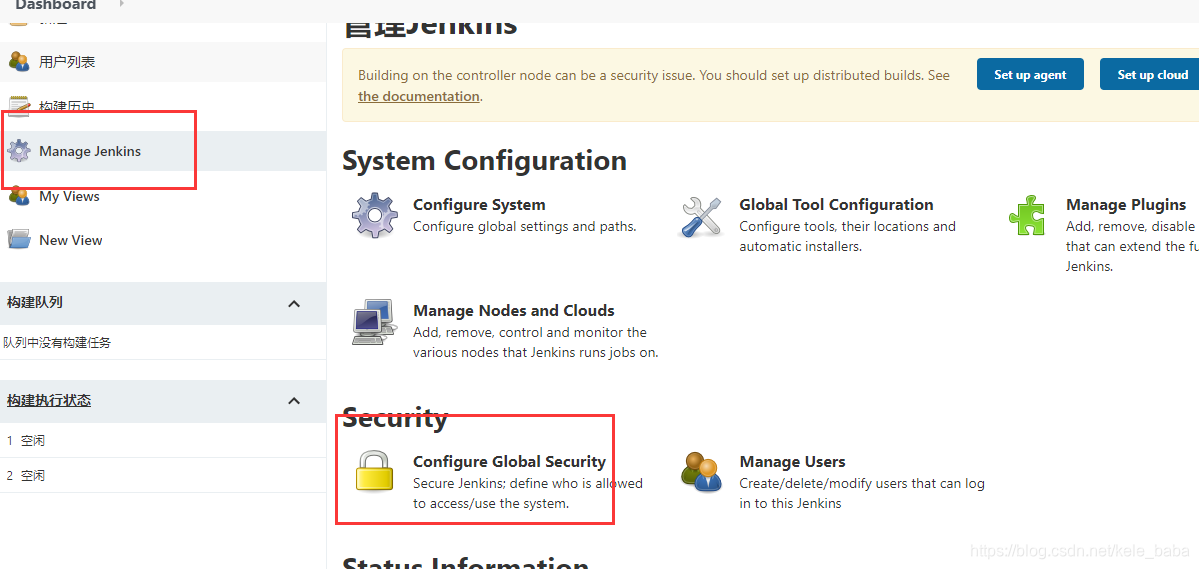Click 'Create/delete/modify users that can log' text
This screenshot has height=569, width=1199.
coord(862,483)
